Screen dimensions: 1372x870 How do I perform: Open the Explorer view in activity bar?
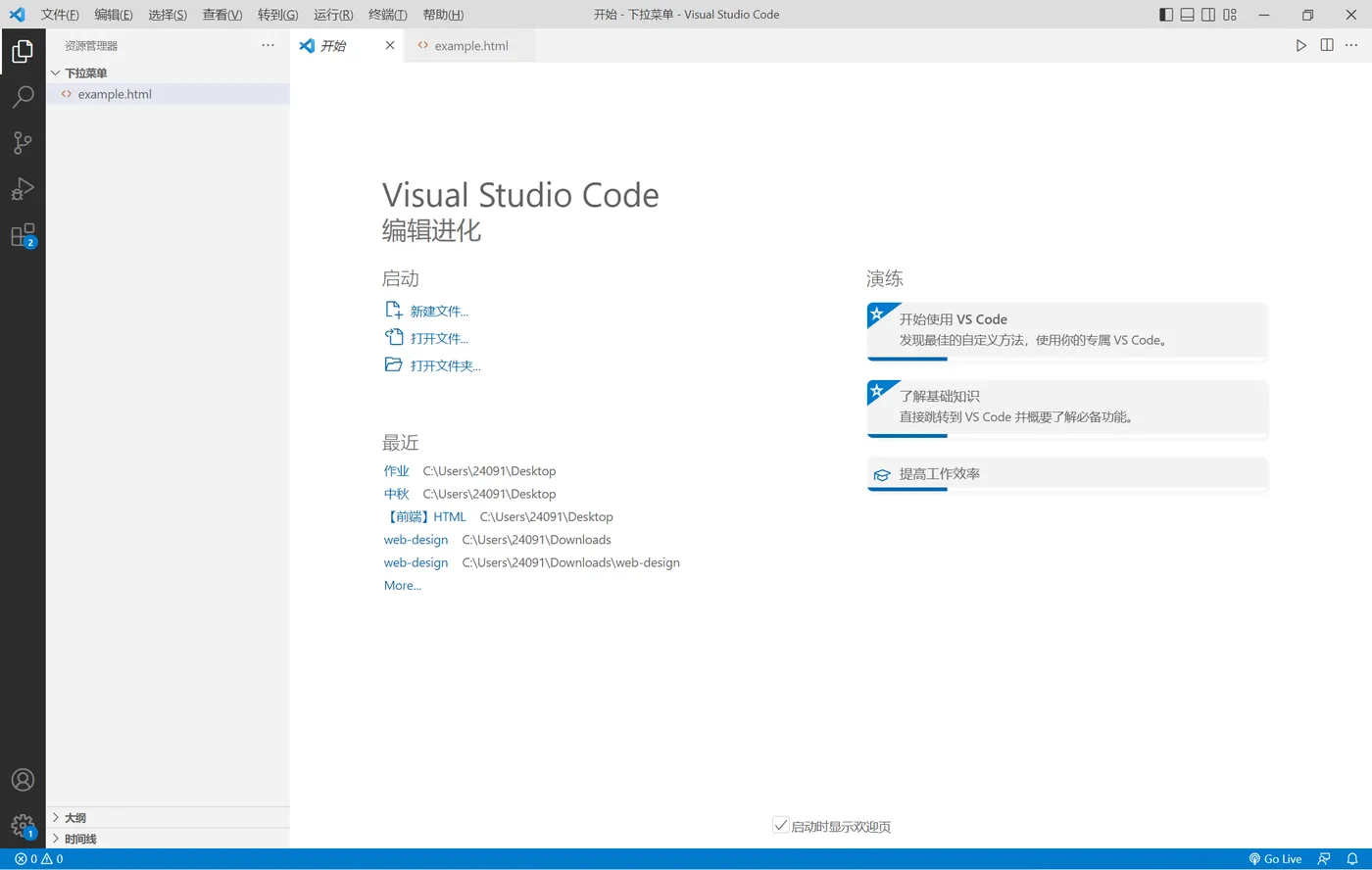coord(23,51)
